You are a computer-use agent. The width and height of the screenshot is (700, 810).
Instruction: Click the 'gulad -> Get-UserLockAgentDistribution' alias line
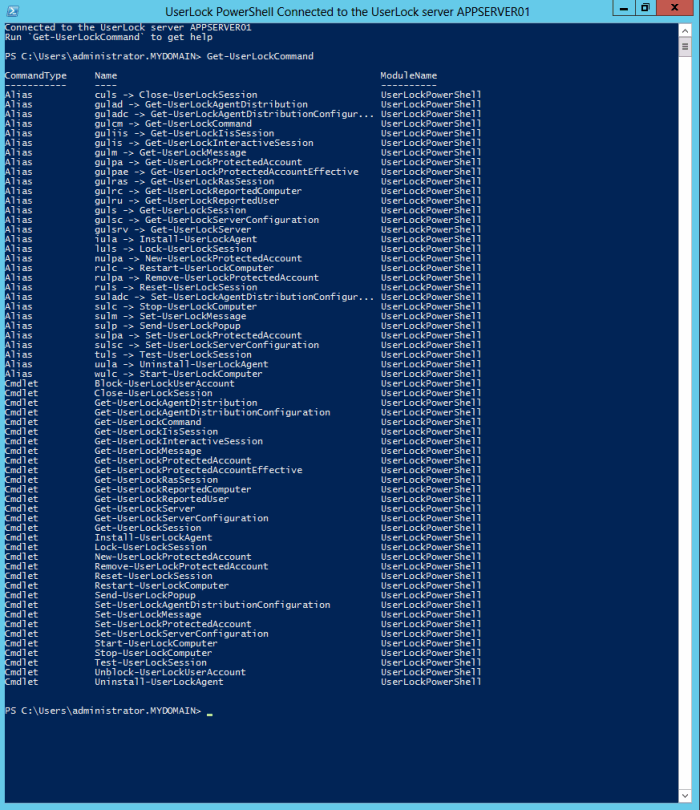coord(201,104)
